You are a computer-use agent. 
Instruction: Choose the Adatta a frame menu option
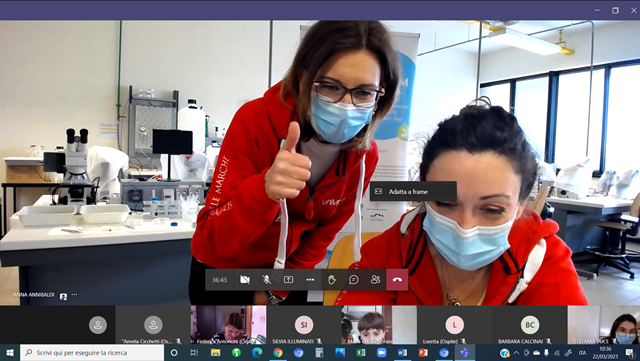click(x=413, y=191)
